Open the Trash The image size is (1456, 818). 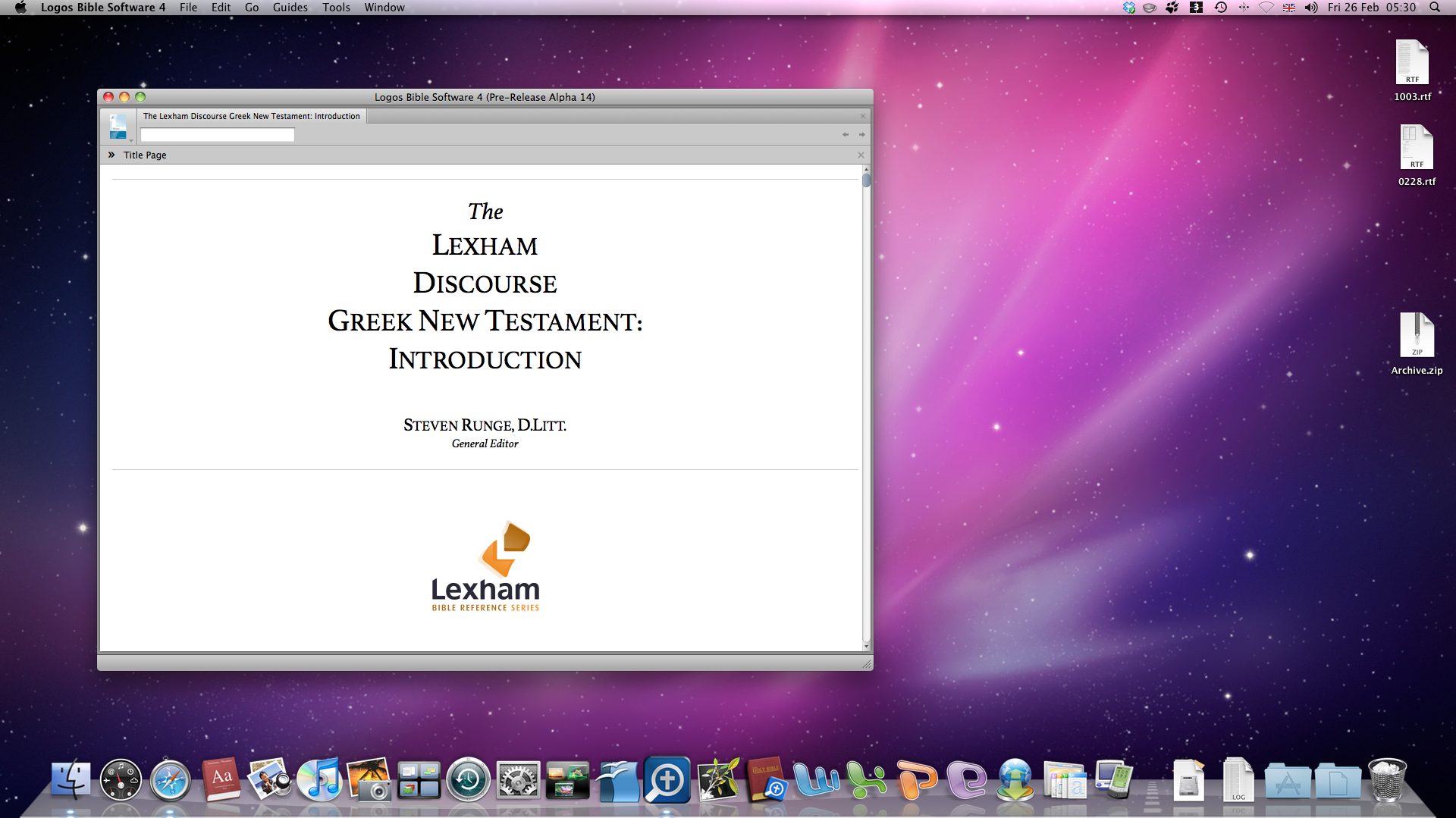[1387, 780]
